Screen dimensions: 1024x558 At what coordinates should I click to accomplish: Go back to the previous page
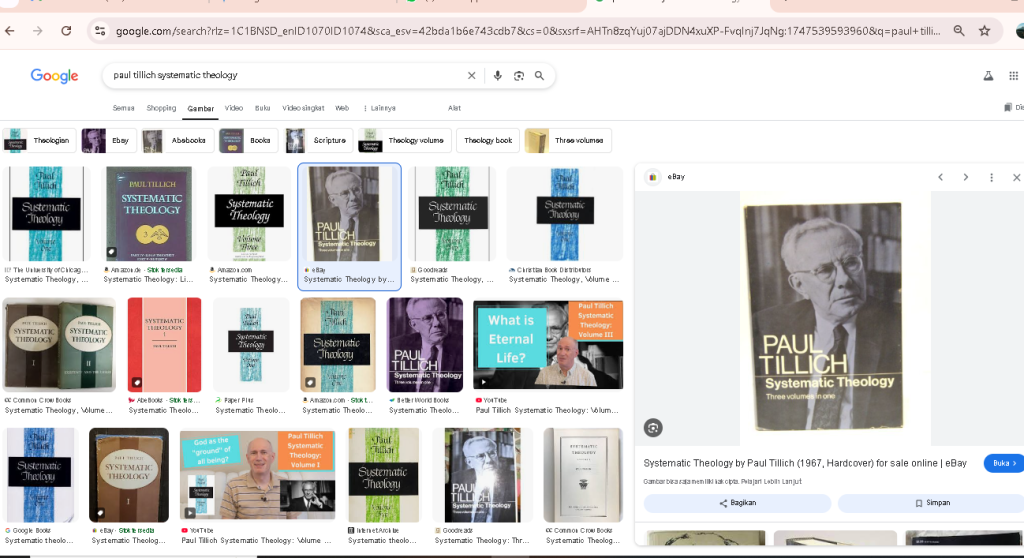pyautogui.click(x=10, y=31)
